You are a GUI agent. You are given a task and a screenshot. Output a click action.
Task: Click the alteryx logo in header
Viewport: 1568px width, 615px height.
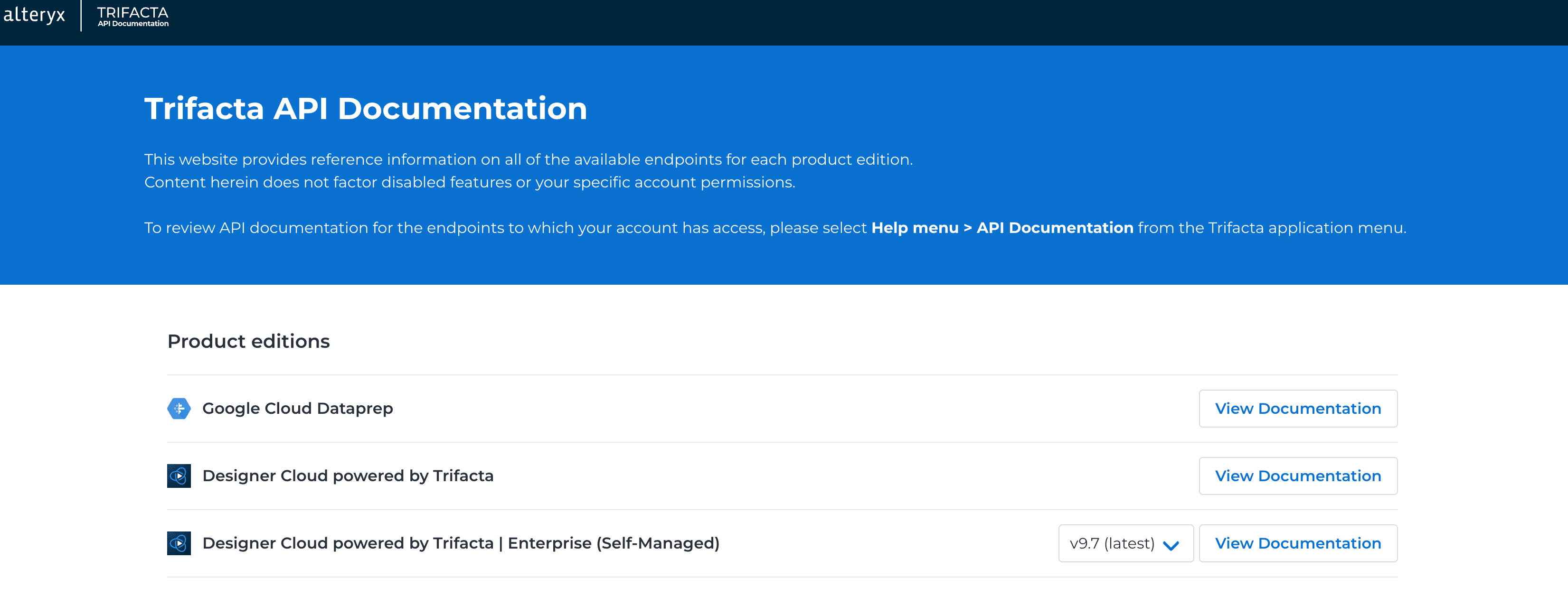[34, 15]
